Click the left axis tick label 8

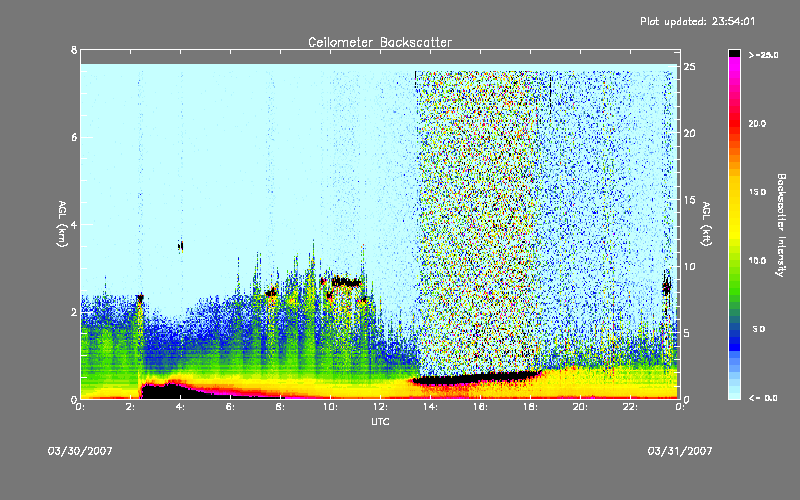coord(74,50)
